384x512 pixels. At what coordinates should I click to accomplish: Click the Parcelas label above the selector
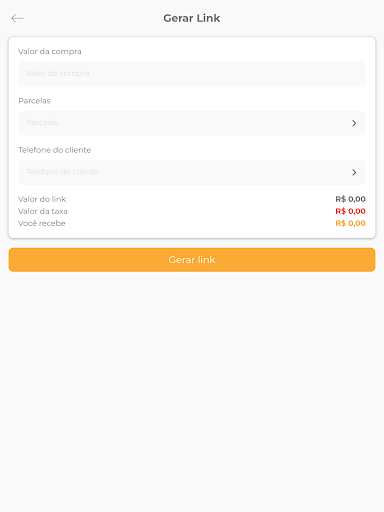[x=34, y=101]
